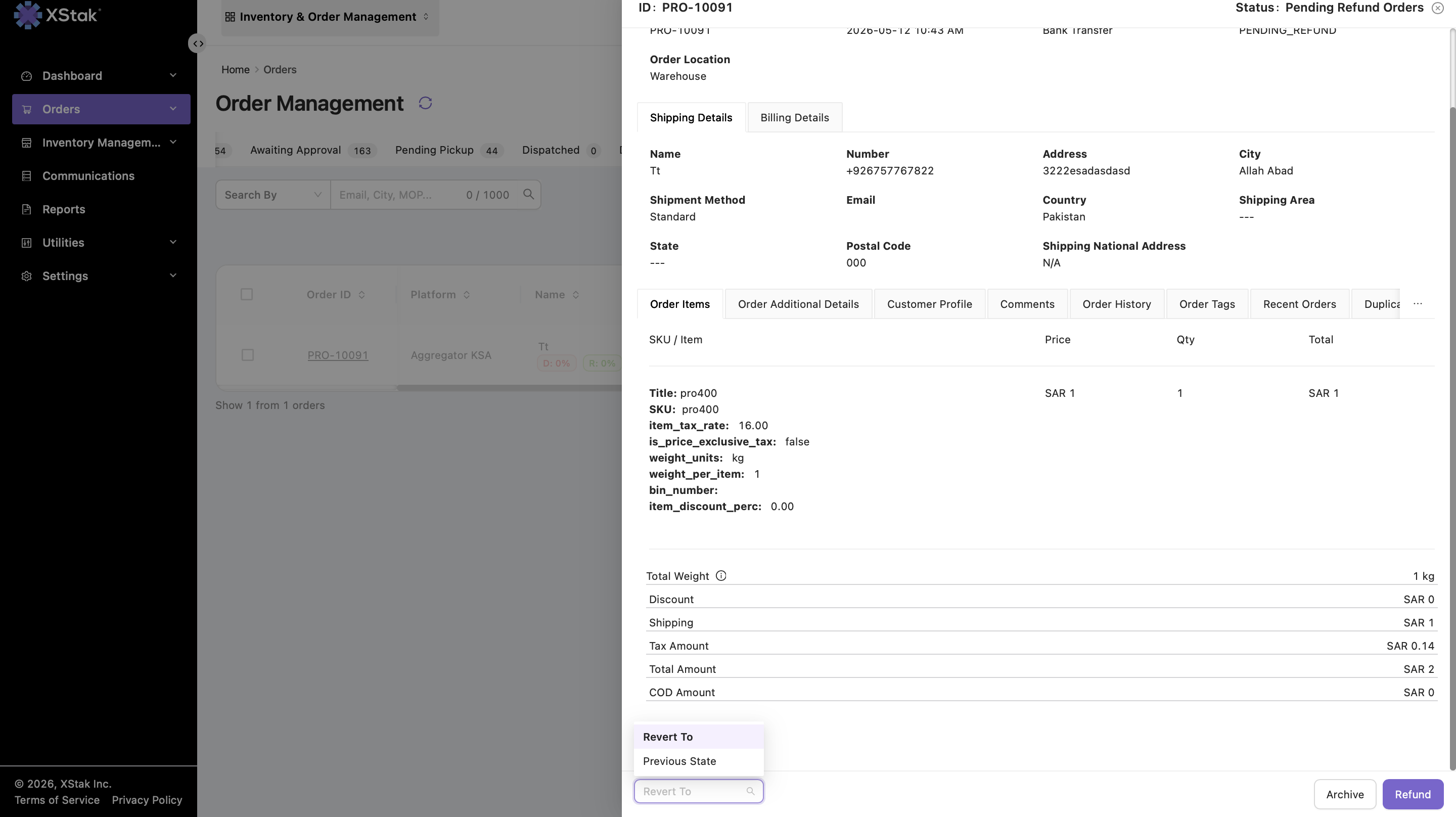Click the Total Weight info icon
1456x817 pixels.
tap(720, 575)
